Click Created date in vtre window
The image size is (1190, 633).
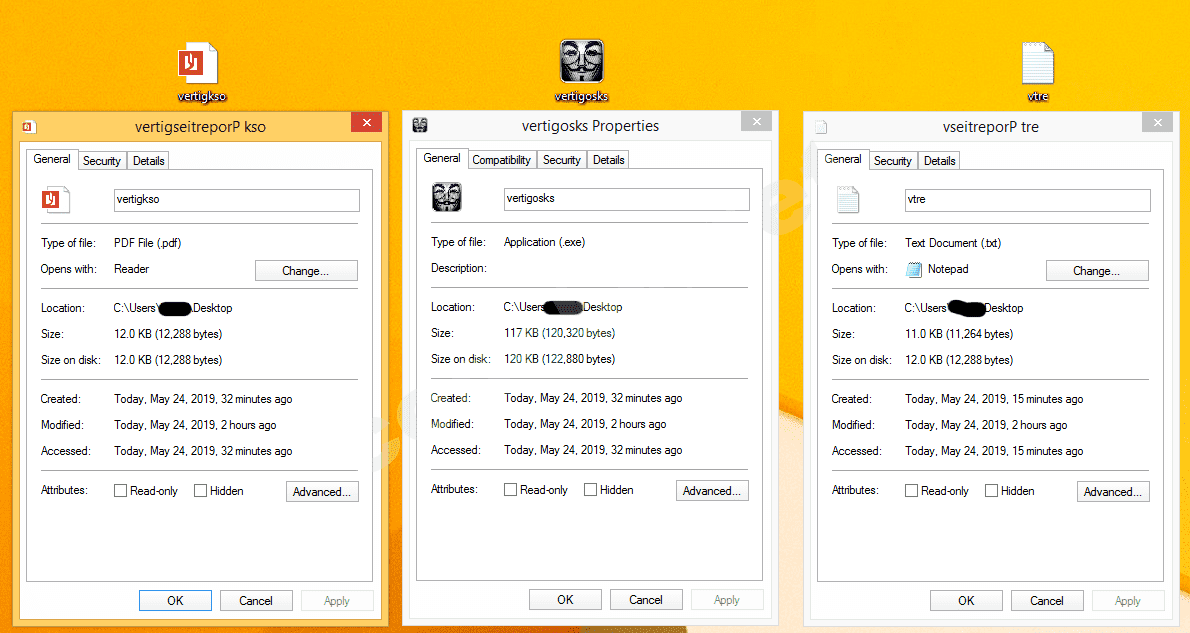(993, 399)
